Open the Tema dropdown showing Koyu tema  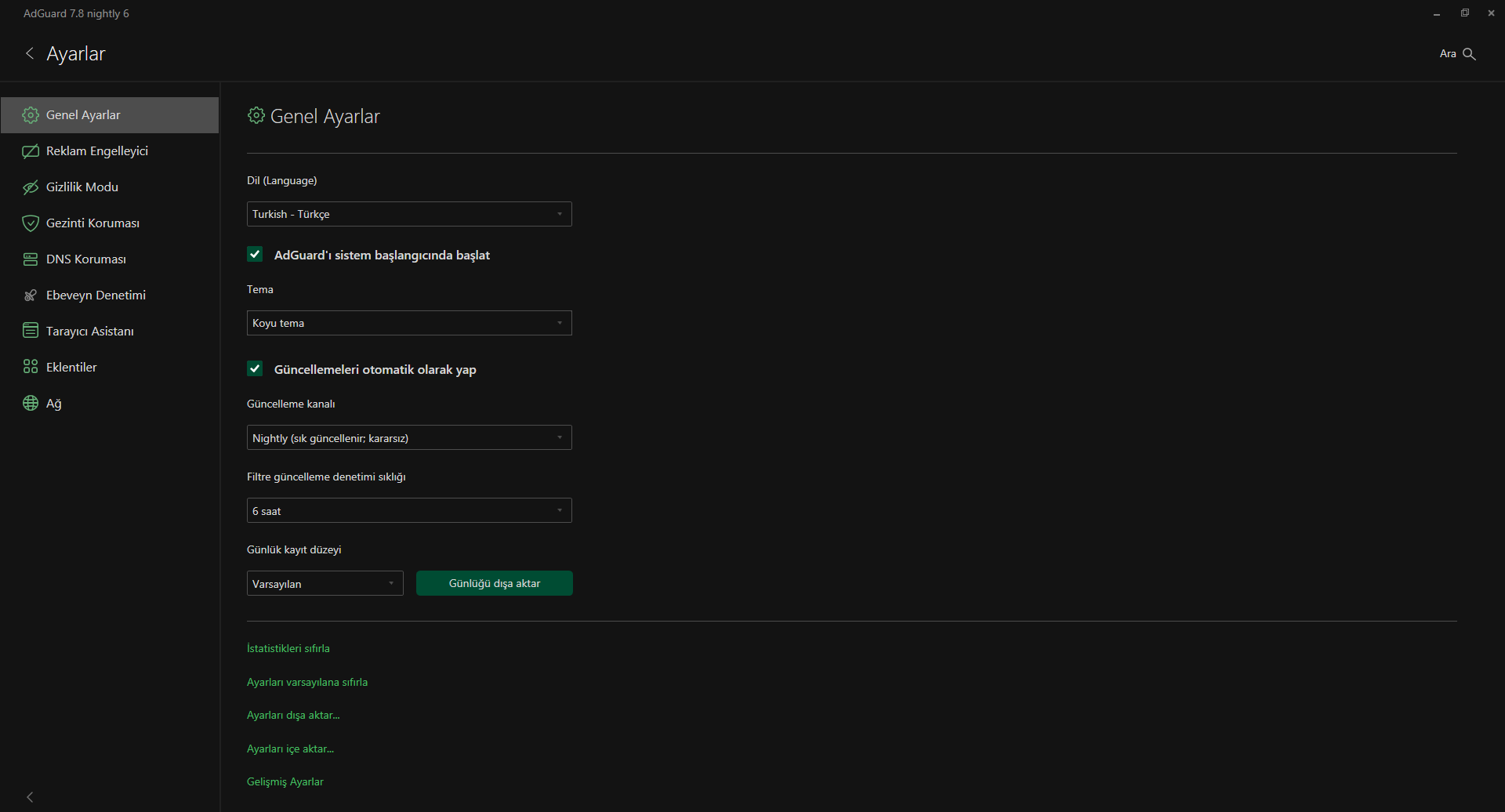pos(409,323)
